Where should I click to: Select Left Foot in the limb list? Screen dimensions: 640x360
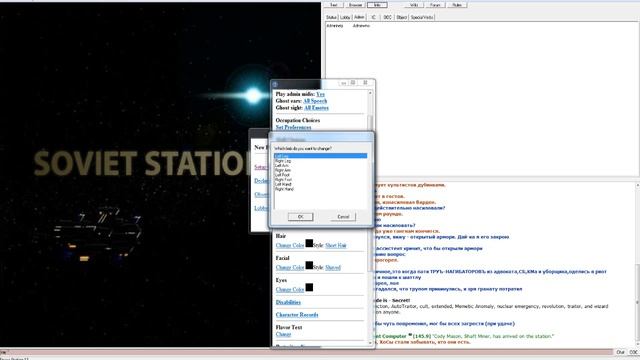click(x=320, y=175)
